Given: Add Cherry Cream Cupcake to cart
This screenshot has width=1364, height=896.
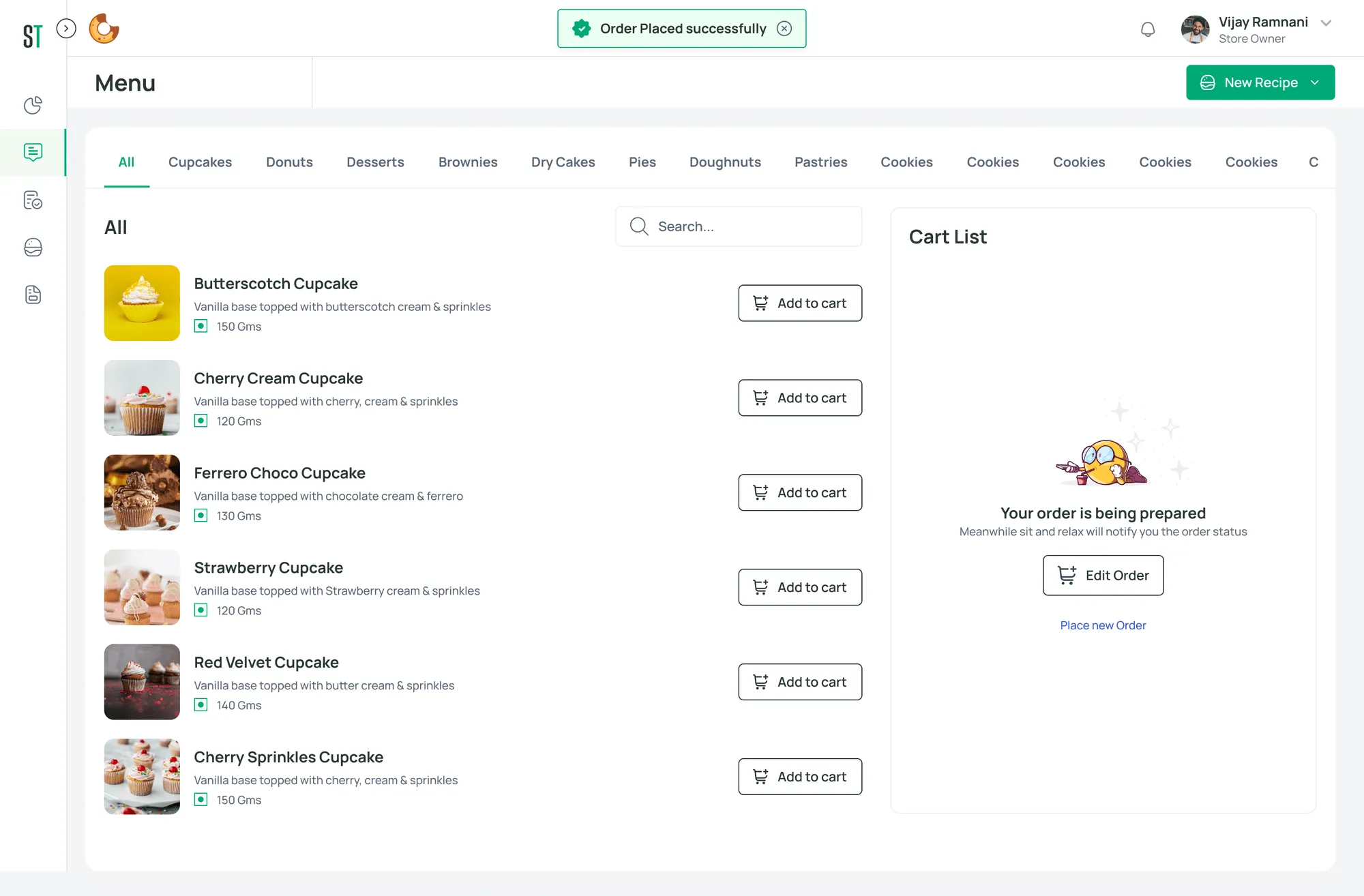Looking at the screenshot, I should 800,398.
